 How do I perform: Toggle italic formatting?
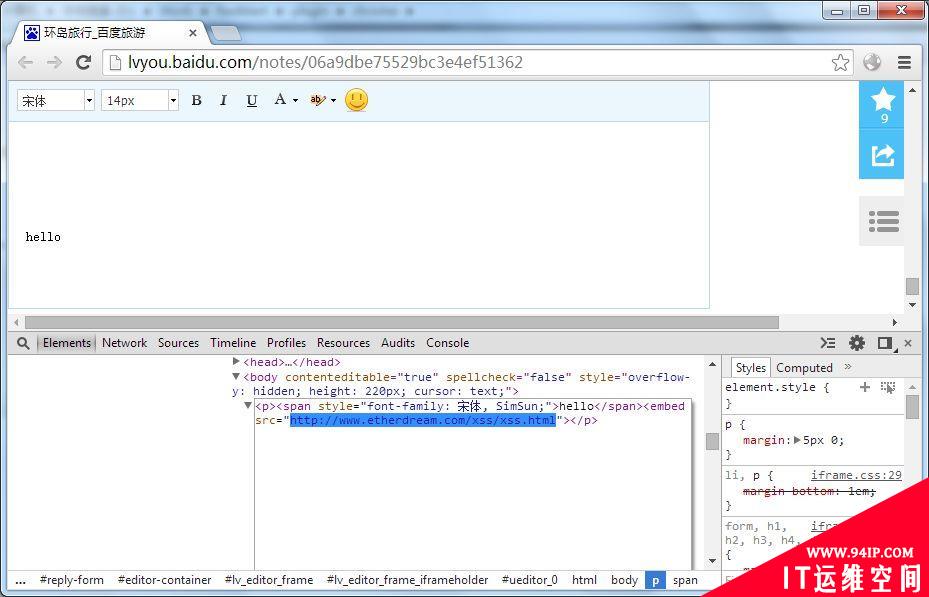point(223,101)
